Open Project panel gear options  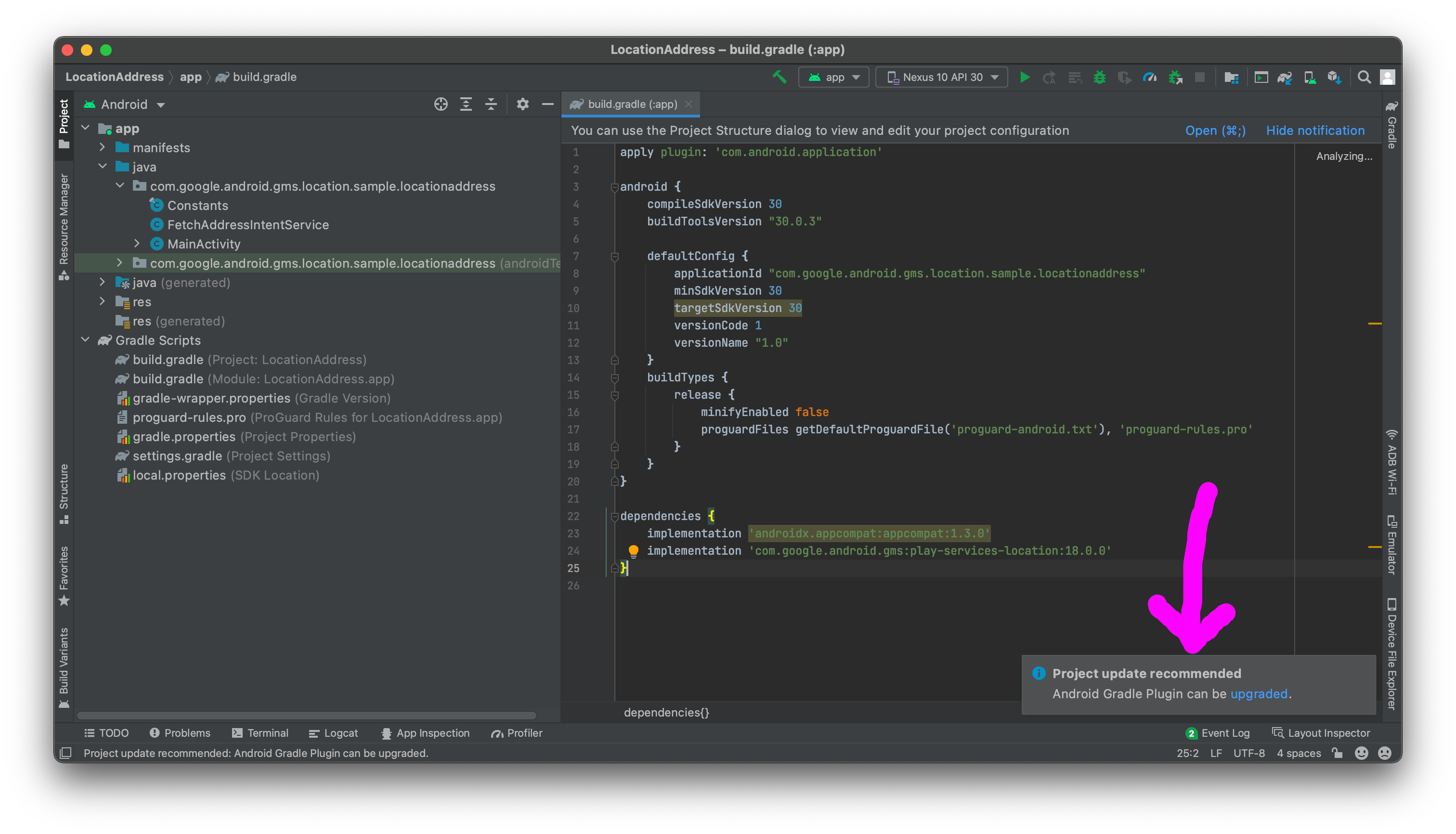pos(522,104)
